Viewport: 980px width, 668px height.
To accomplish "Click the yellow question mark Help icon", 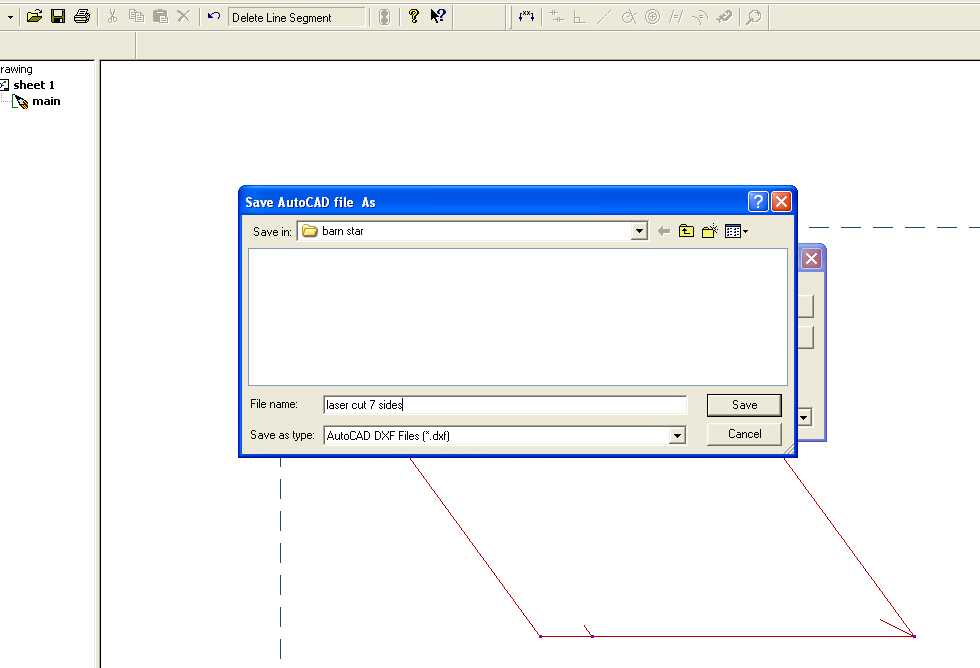I will (413, 16).
